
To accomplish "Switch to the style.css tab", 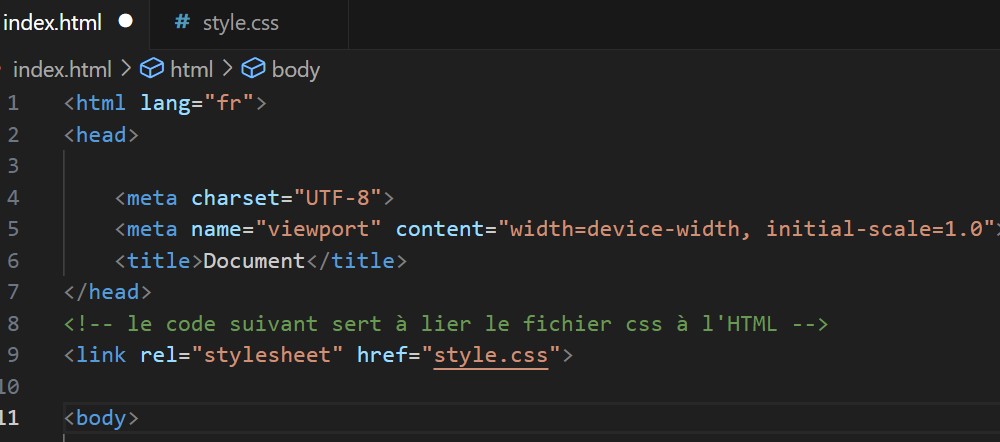I will (x=240, y=22).
